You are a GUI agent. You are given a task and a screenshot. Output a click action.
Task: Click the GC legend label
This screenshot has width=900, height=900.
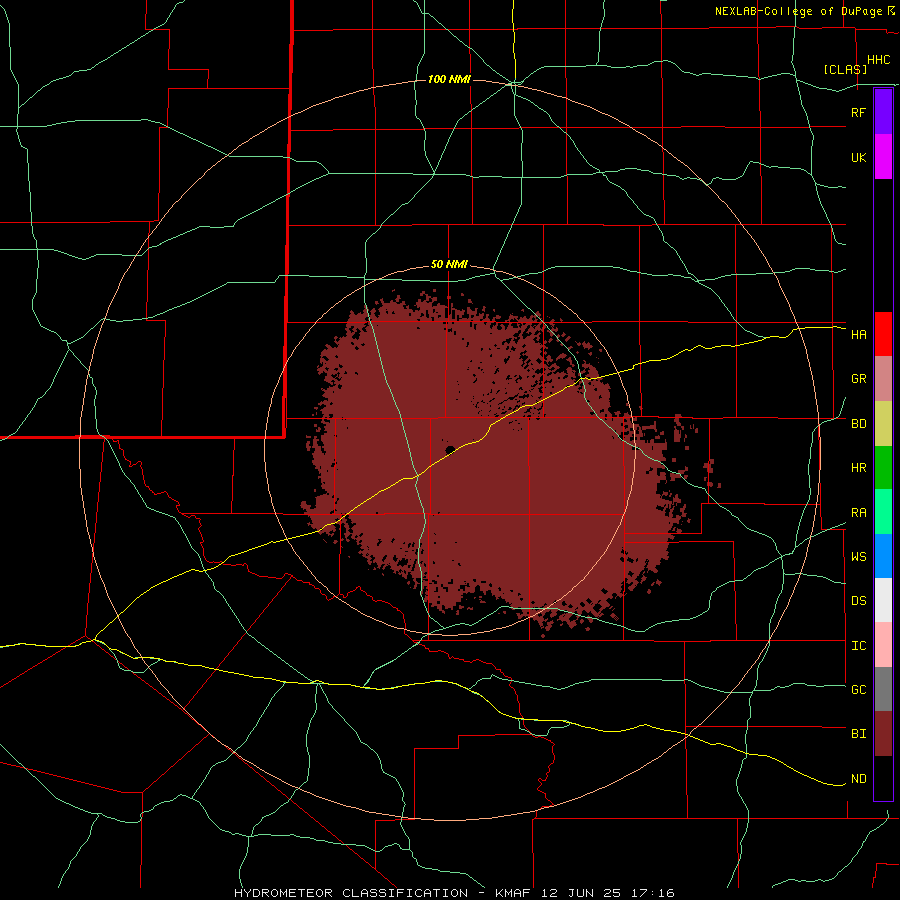858,690
